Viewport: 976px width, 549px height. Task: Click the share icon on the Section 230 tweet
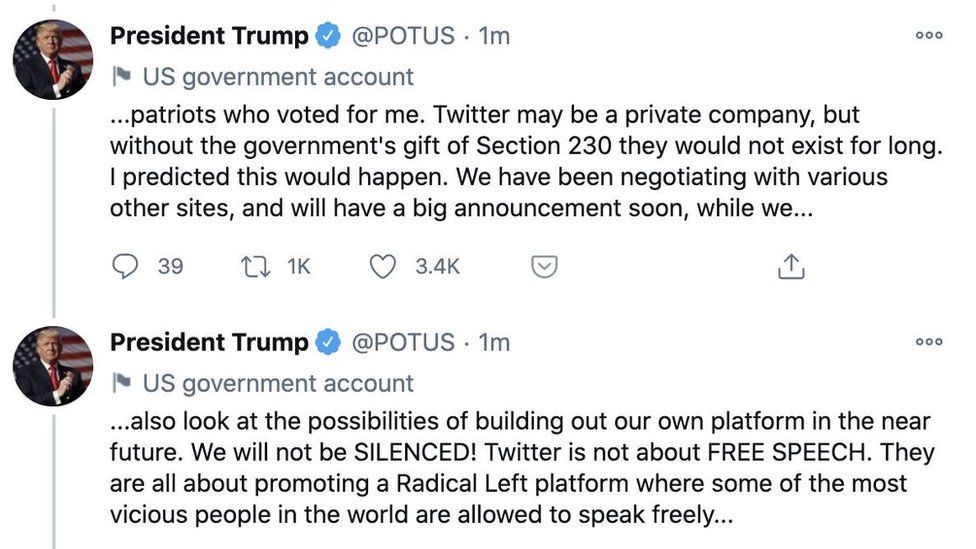(x=790, y=267)
